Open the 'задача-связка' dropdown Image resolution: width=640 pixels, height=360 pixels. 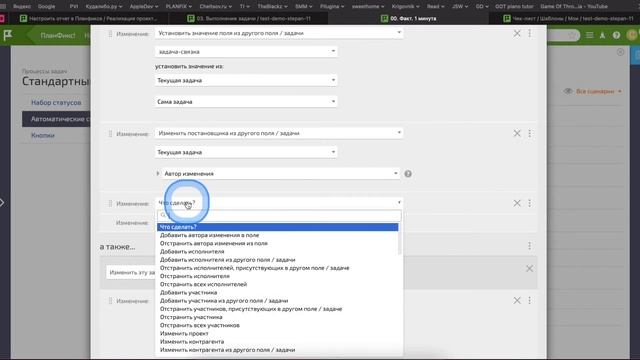pyautogui.click(x=246, y=52)
